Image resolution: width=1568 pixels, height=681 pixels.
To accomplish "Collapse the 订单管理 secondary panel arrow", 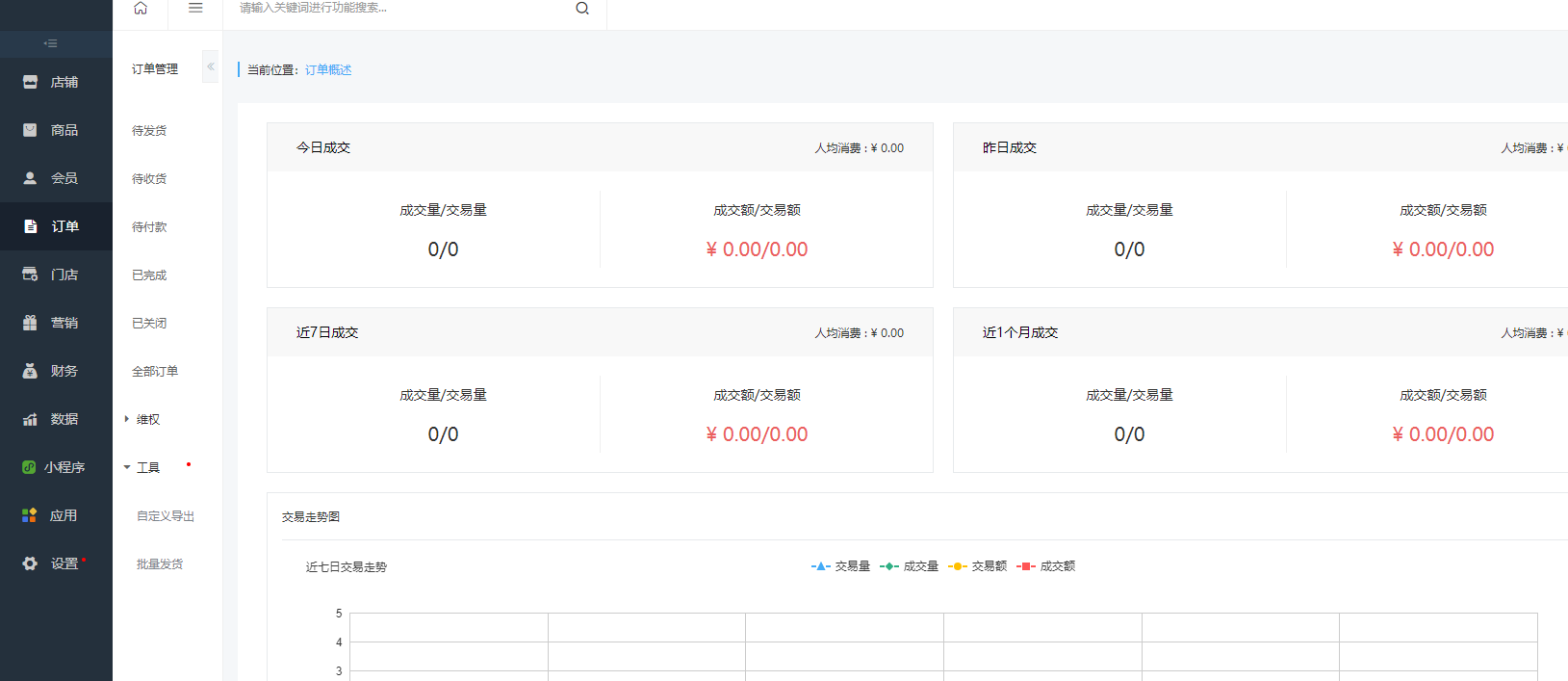I will [210, 66].
